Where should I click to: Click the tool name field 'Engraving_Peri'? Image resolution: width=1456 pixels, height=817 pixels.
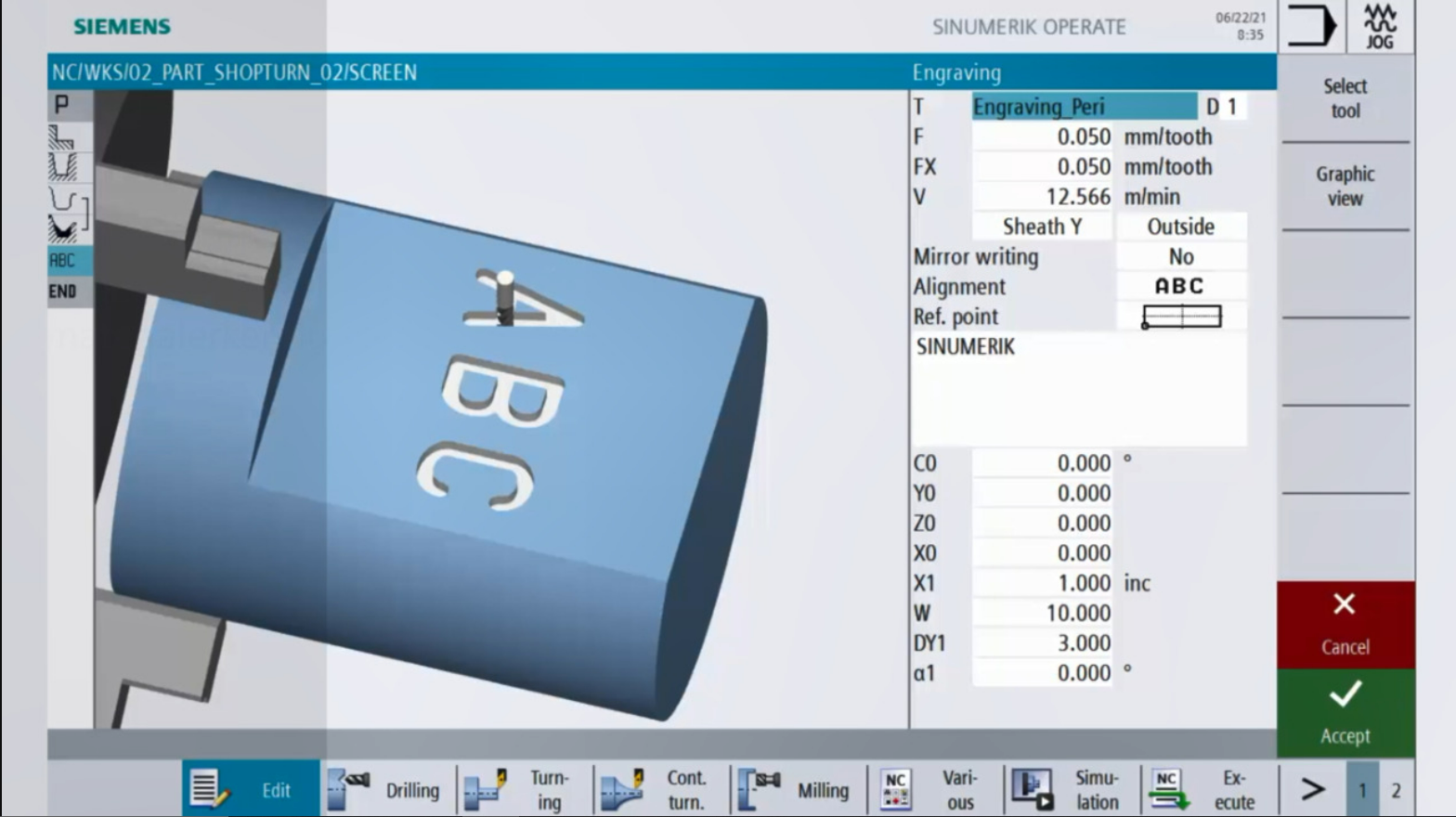click(x=1085, y=107)
